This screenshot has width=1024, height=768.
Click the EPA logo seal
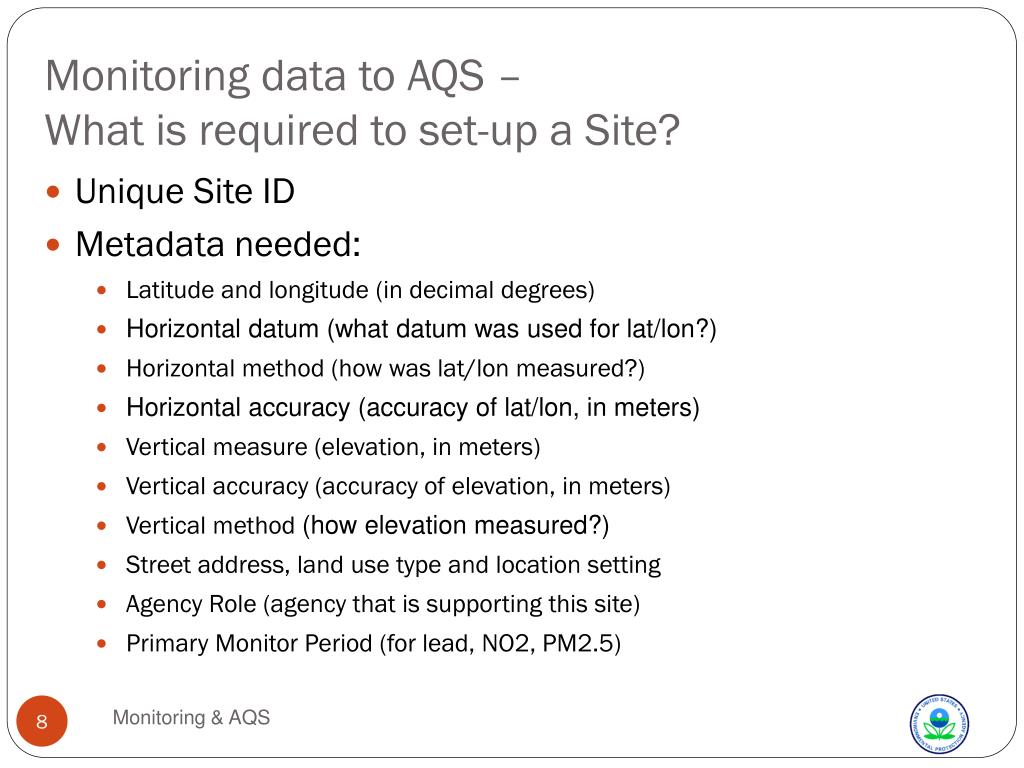(939, 724)
